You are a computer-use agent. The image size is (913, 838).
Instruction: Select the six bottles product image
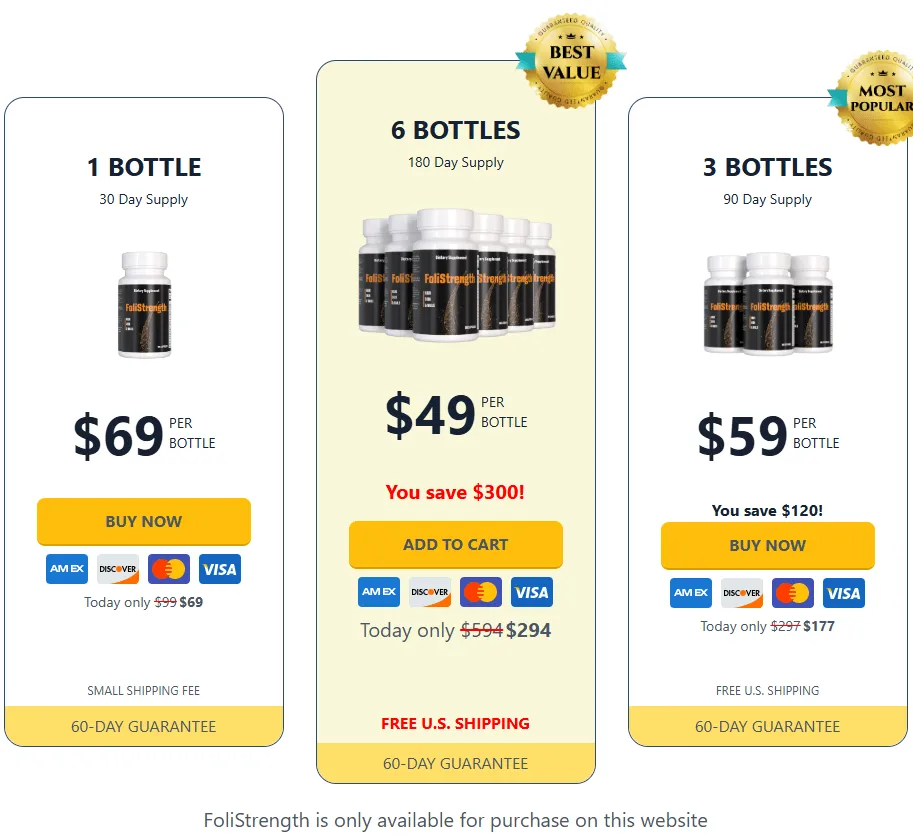[456, 275]
